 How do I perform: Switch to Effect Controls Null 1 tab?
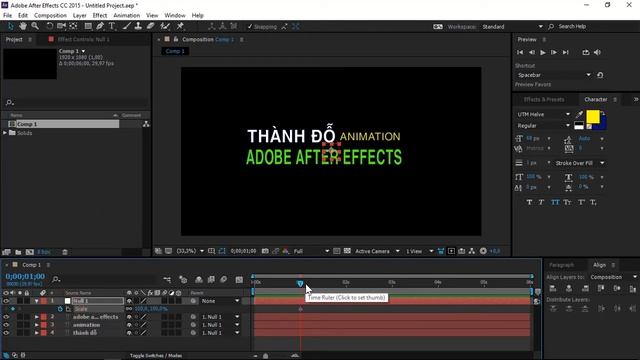(84, 40)
